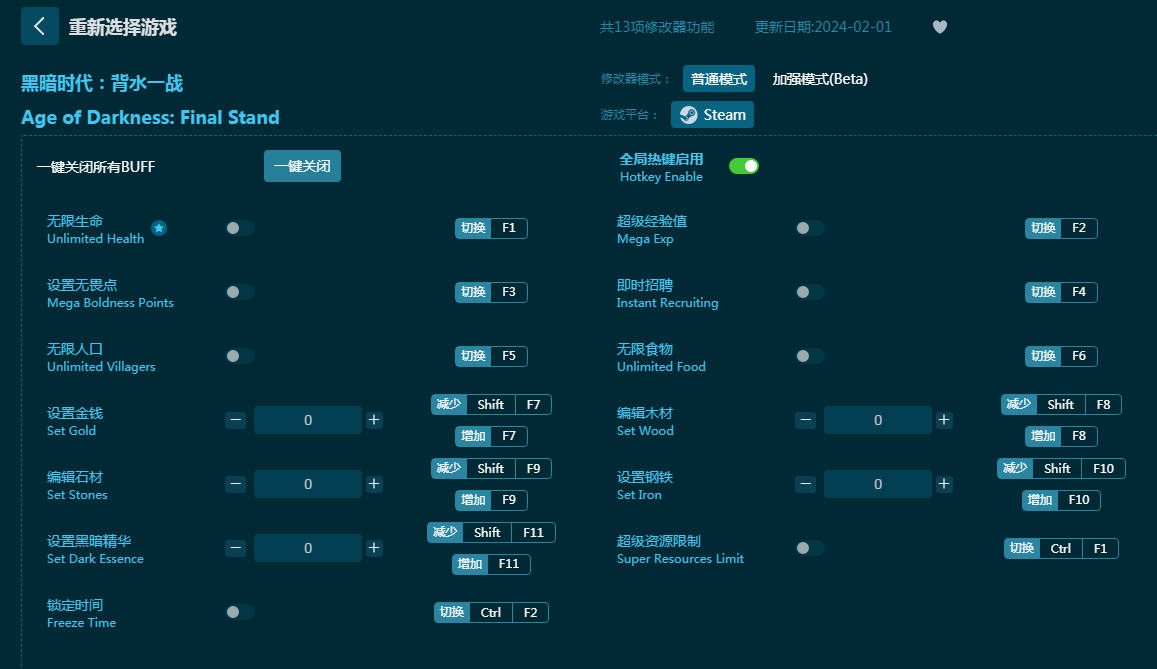Turn on Freeze Time toggle
This screenshot has height=669, width=1157.
(240, 612)
